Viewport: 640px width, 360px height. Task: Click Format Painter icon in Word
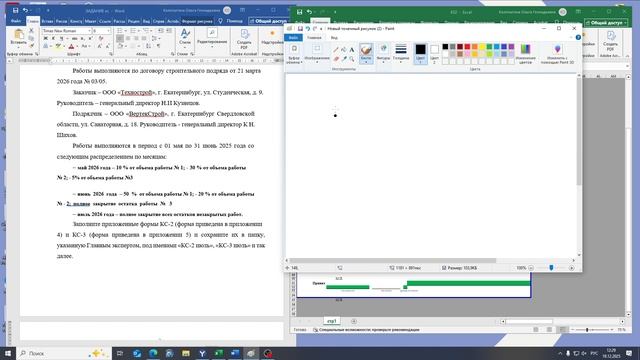click(31, 46)
